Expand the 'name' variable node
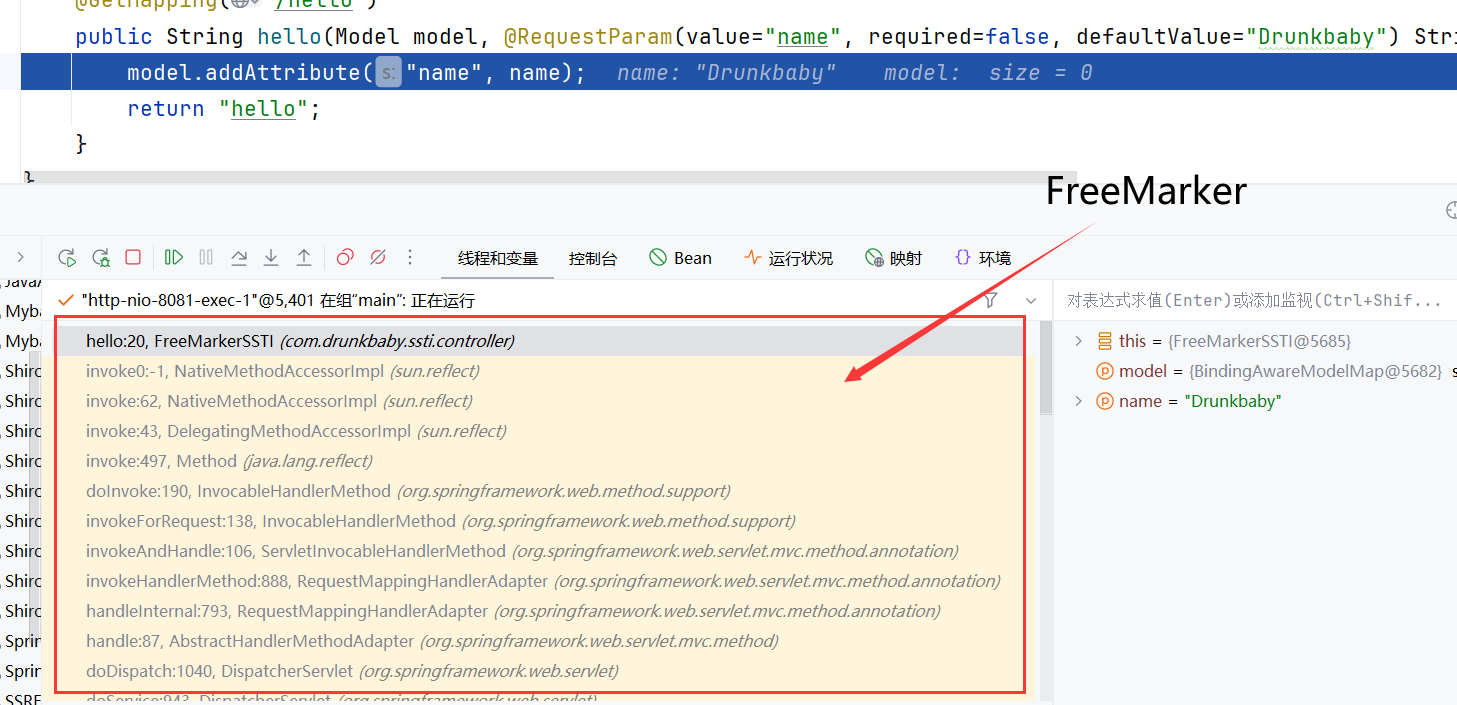Screen dimensions: 1457x705 click(1078, 401)
